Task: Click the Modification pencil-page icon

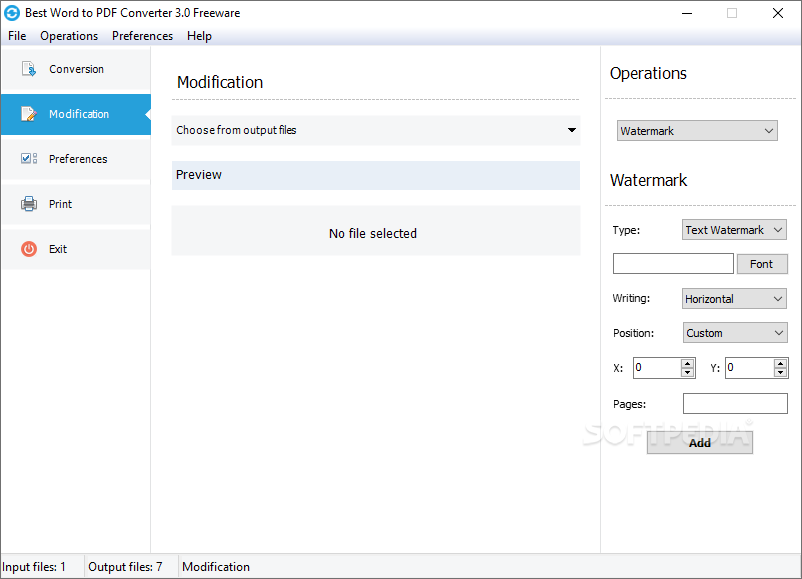Action: coord(29,114)
